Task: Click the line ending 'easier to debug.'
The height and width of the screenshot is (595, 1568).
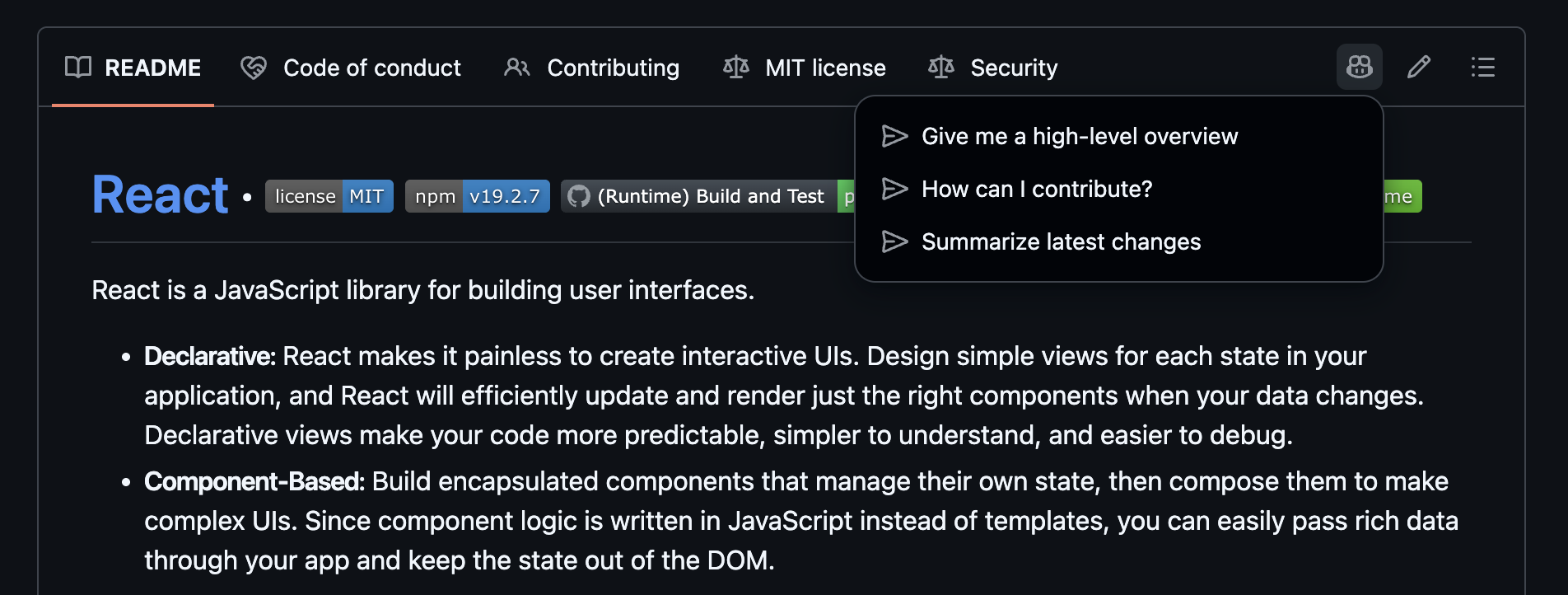Action: (x=718, y=435)
